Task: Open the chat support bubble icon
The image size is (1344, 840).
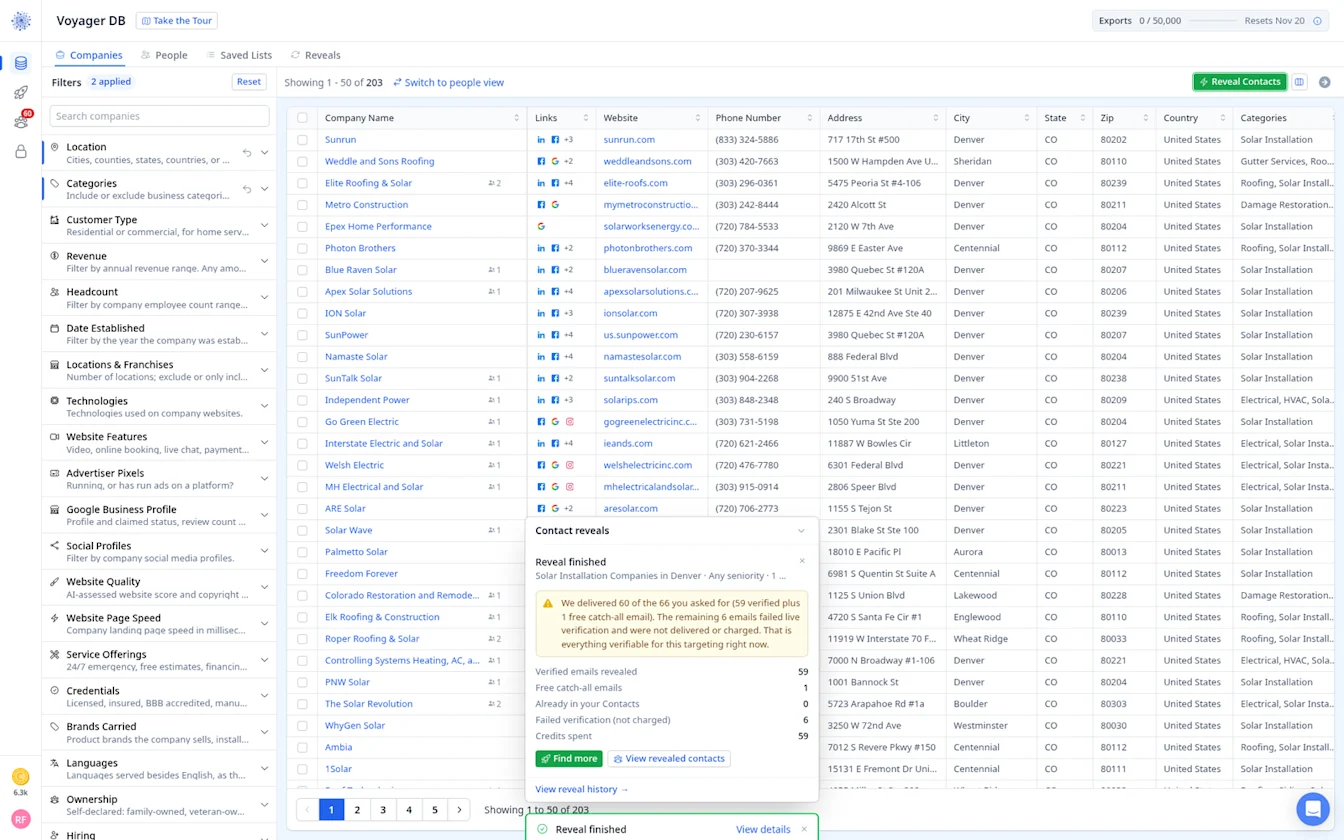Action: [1312, 808]
